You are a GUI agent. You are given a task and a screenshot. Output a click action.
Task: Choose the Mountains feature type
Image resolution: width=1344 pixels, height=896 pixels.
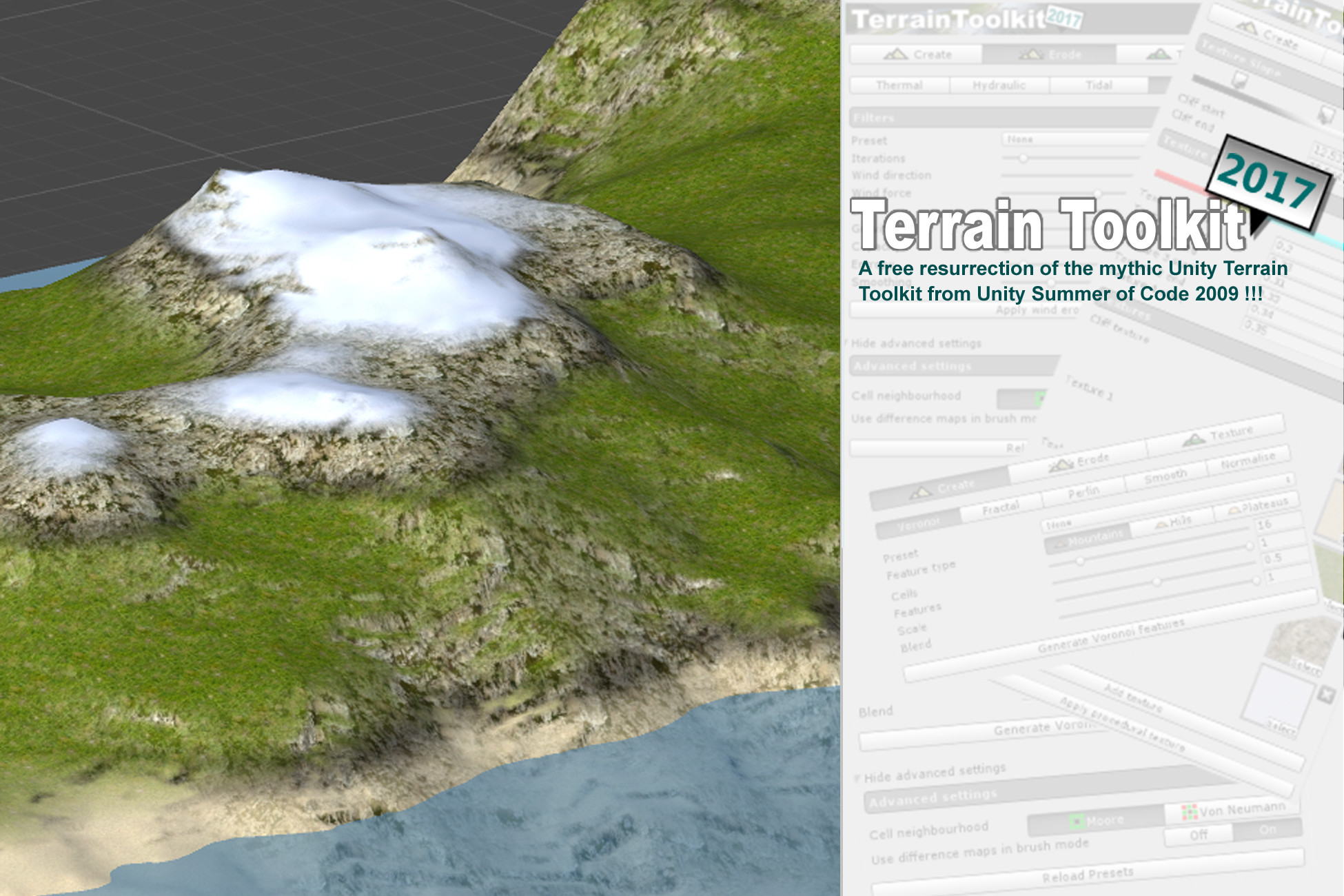[x=1088, y=540]
